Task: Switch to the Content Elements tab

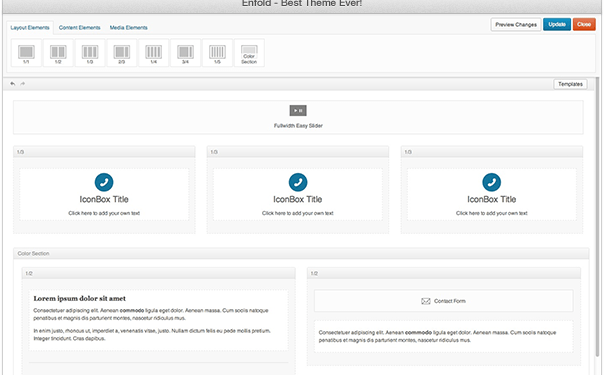Action: (x=79, y=27)
